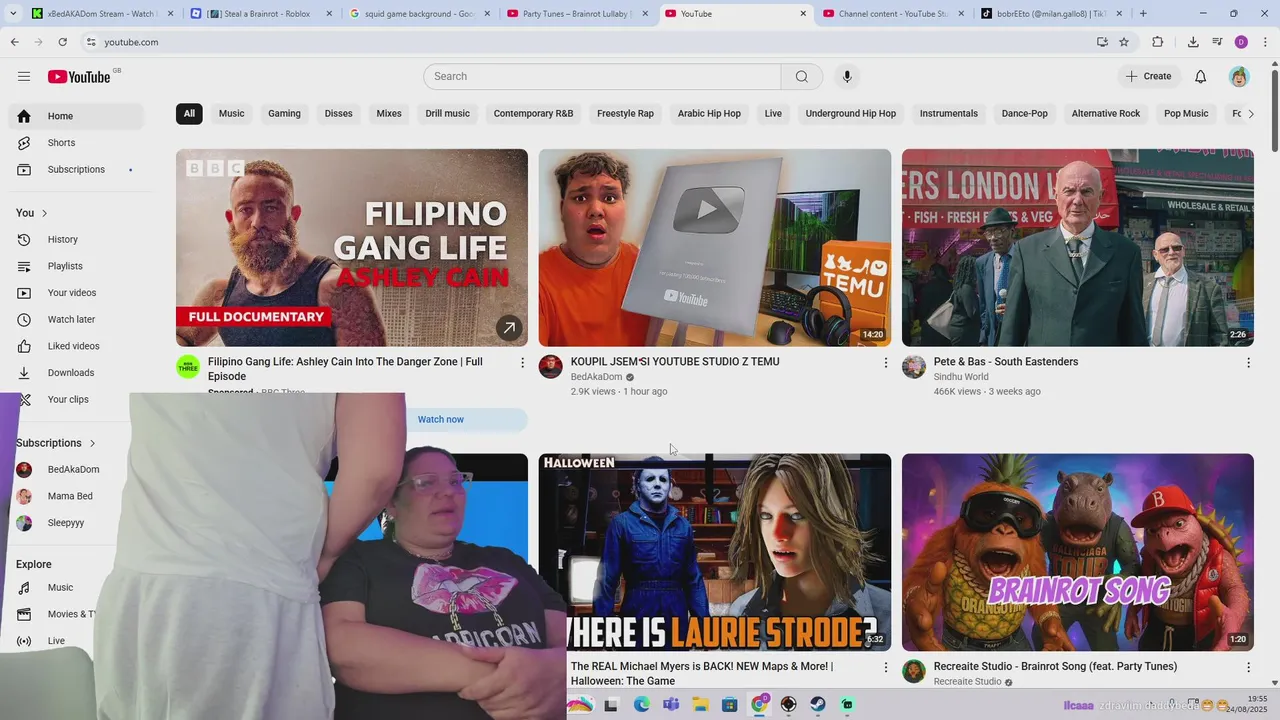Image resolution: width=1280 pixels, height=720 pixels.
Task: Select the Disses filter chip
Action: 339,114
